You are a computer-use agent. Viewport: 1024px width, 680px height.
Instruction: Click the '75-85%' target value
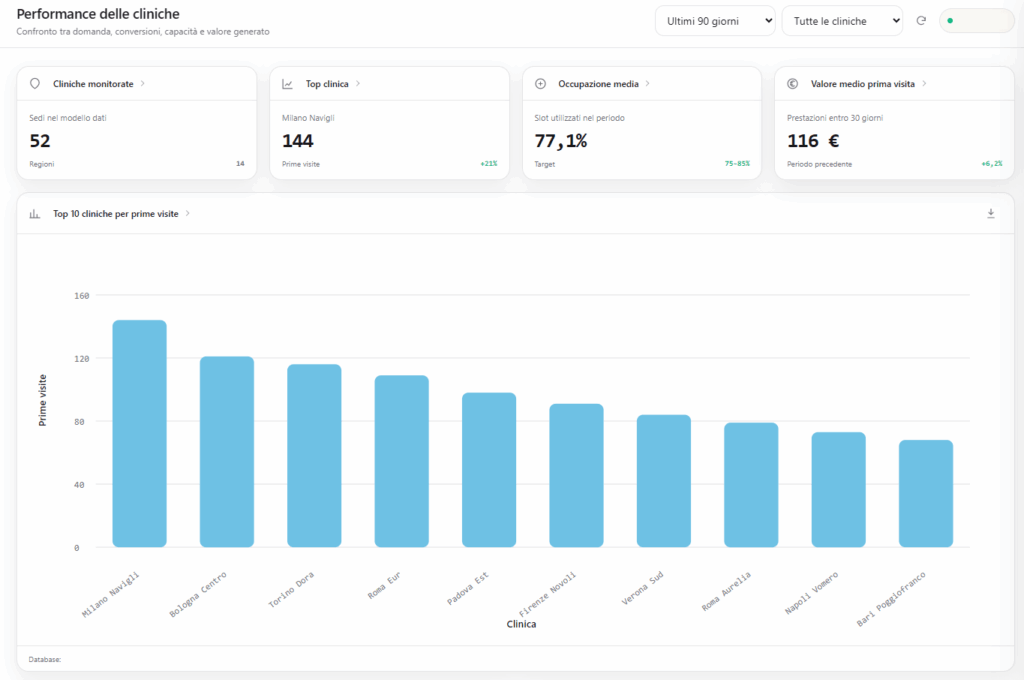(737, 164)
